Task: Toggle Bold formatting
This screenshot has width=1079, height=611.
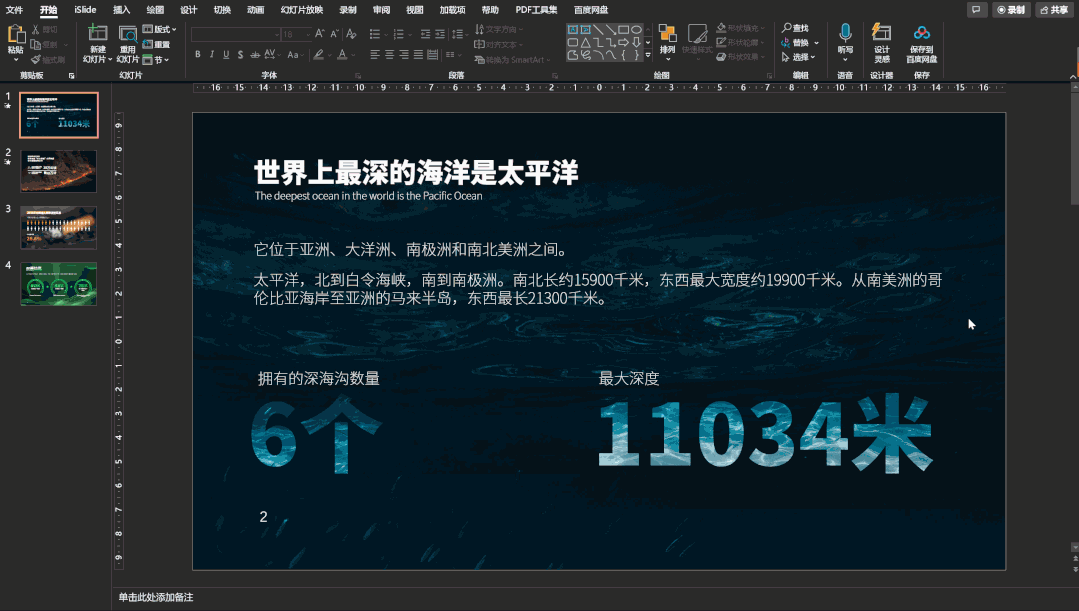Action: tap(197, 54)
